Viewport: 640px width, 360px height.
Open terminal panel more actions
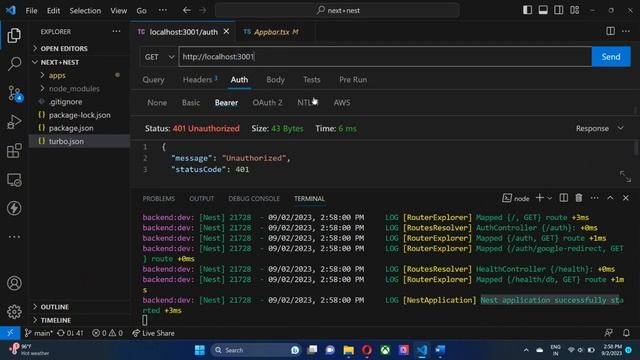pos(594,198)
